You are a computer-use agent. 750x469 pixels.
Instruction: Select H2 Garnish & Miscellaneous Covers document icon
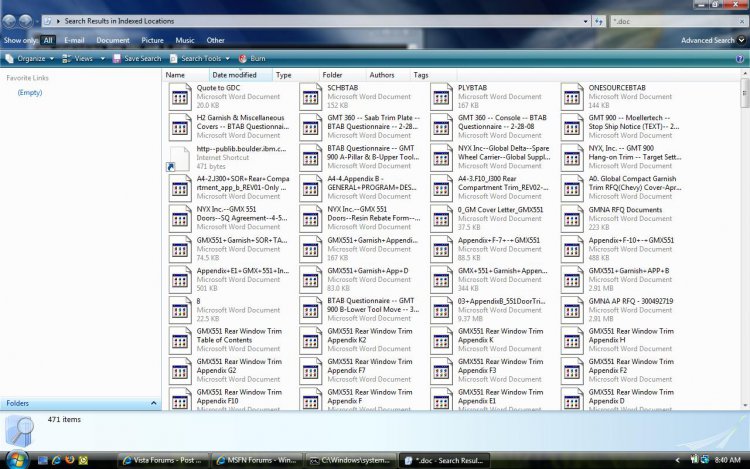180,127
